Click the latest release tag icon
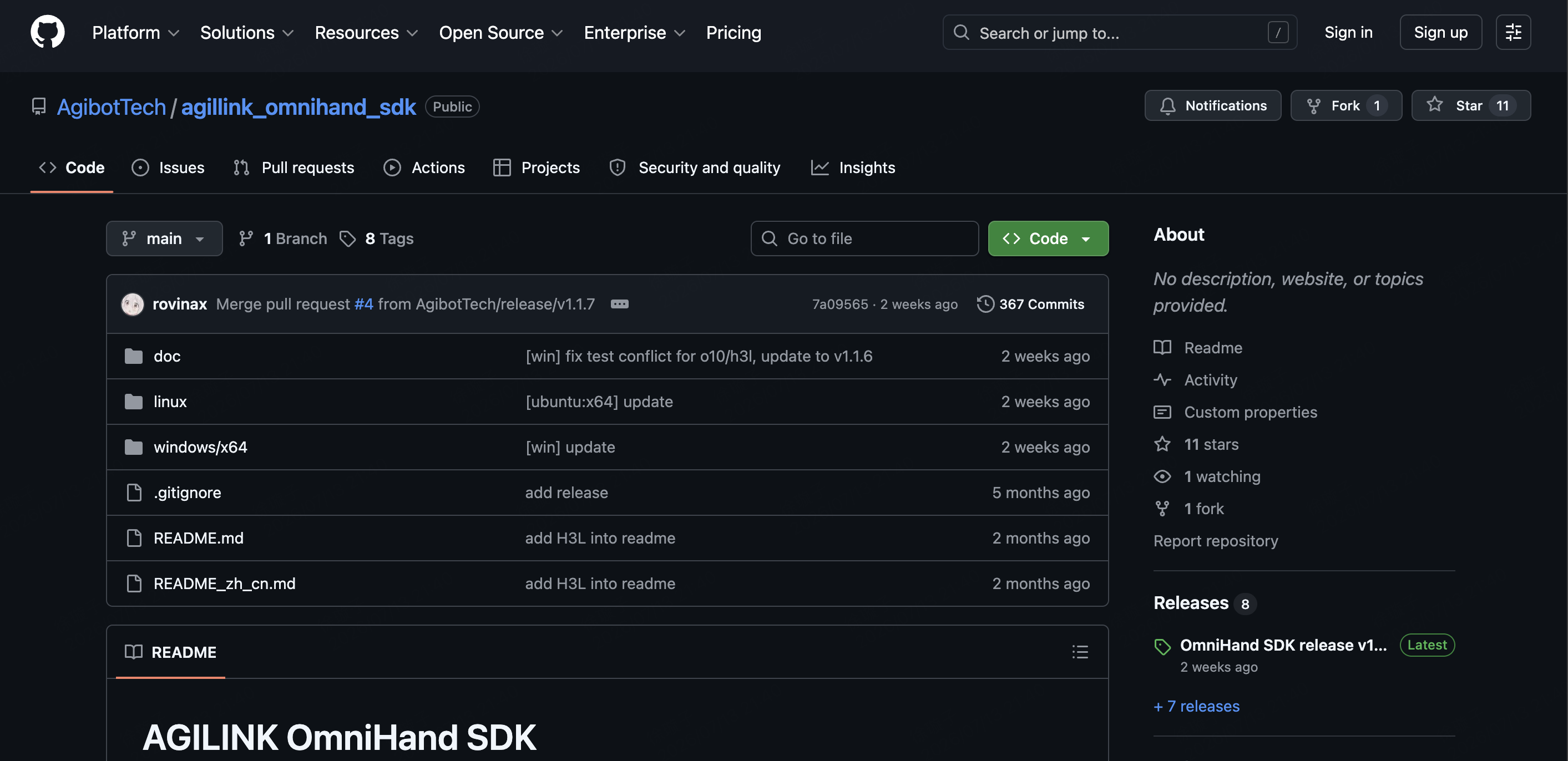Image resolution: width=1568 pixels, height=761 pixels. point(1162,646)
